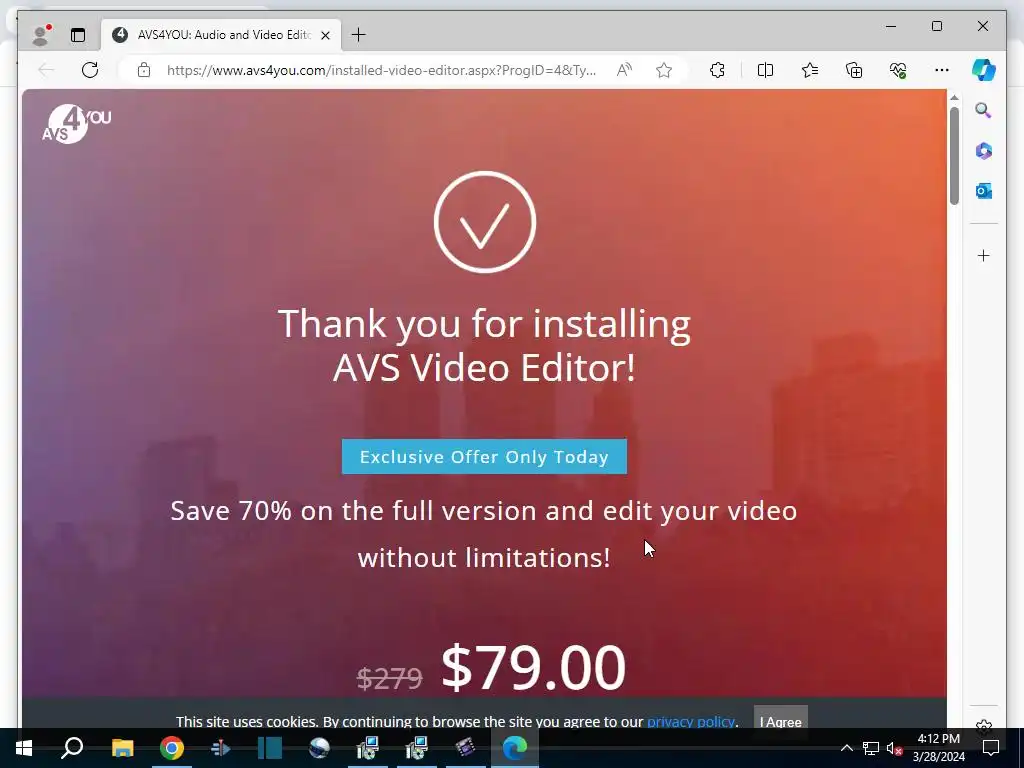
Task: Open the privacy policy link
Action: click(691, 722)
